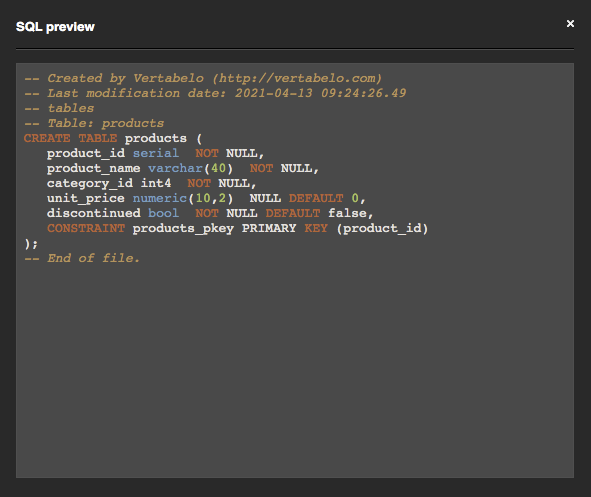Click the numeric data type keyword
Viewport: 591px width, 497px height.
tap(160, 199)
